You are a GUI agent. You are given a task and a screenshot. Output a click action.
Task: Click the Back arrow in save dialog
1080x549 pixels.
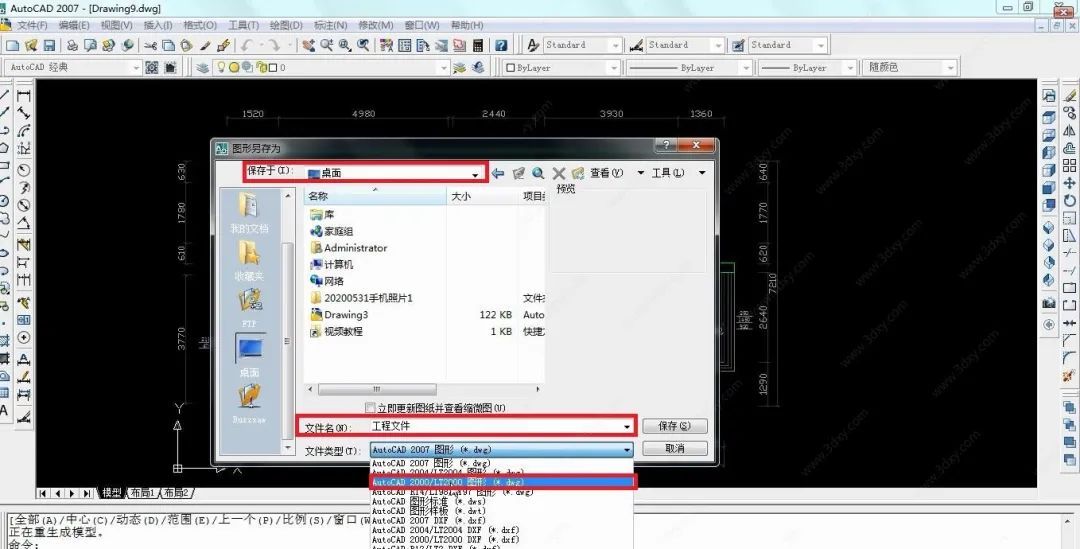click(499, 172)
